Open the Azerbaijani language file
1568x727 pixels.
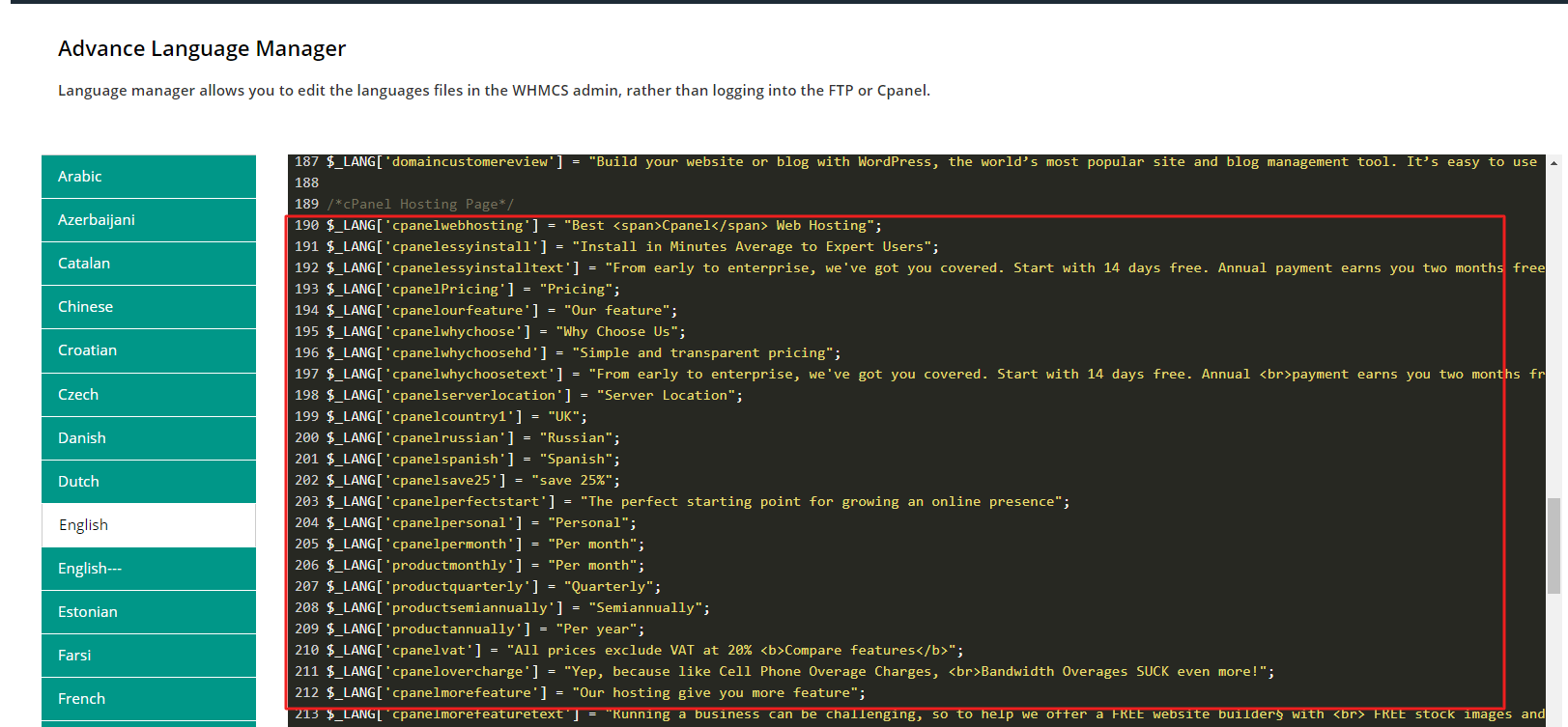(148, 220)
